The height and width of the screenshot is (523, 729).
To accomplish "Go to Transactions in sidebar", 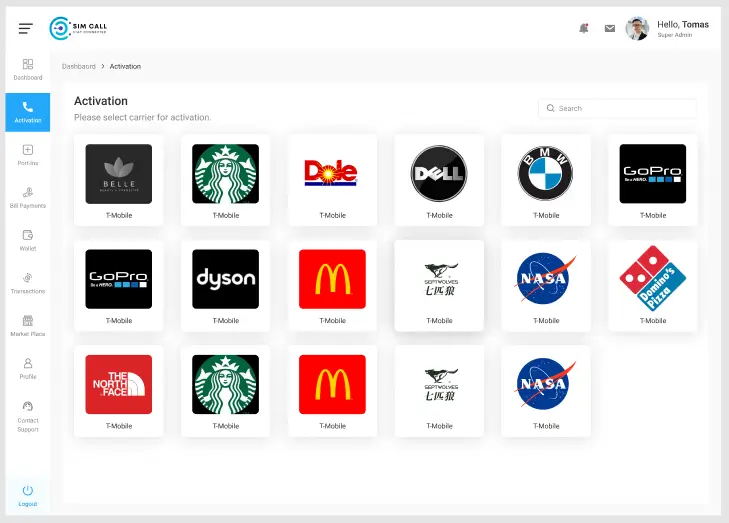I will (27, 283).
